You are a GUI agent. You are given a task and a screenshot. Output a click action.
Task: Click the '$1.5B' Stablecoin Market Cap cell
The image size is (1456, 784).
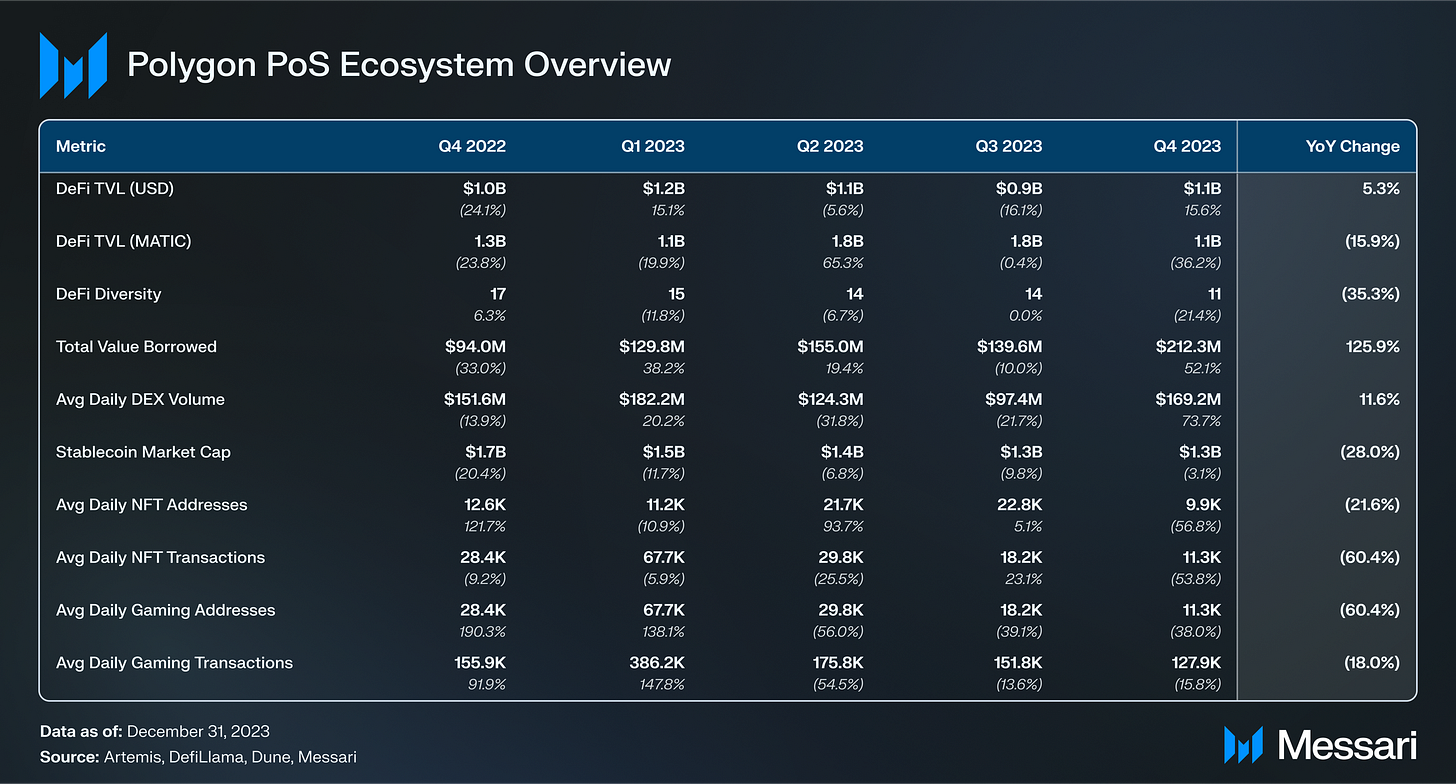click(664, 452)
